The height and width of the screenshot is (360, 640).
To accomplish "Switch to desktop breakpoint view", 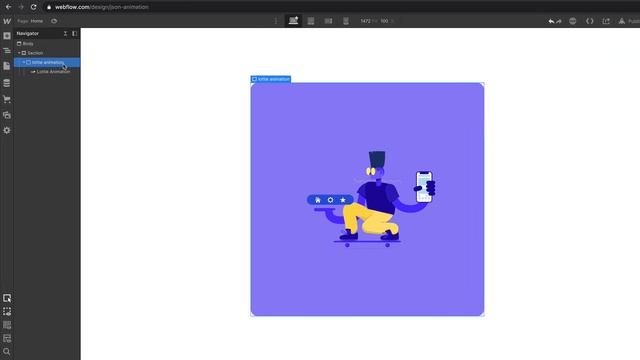I will pos(293,21).
